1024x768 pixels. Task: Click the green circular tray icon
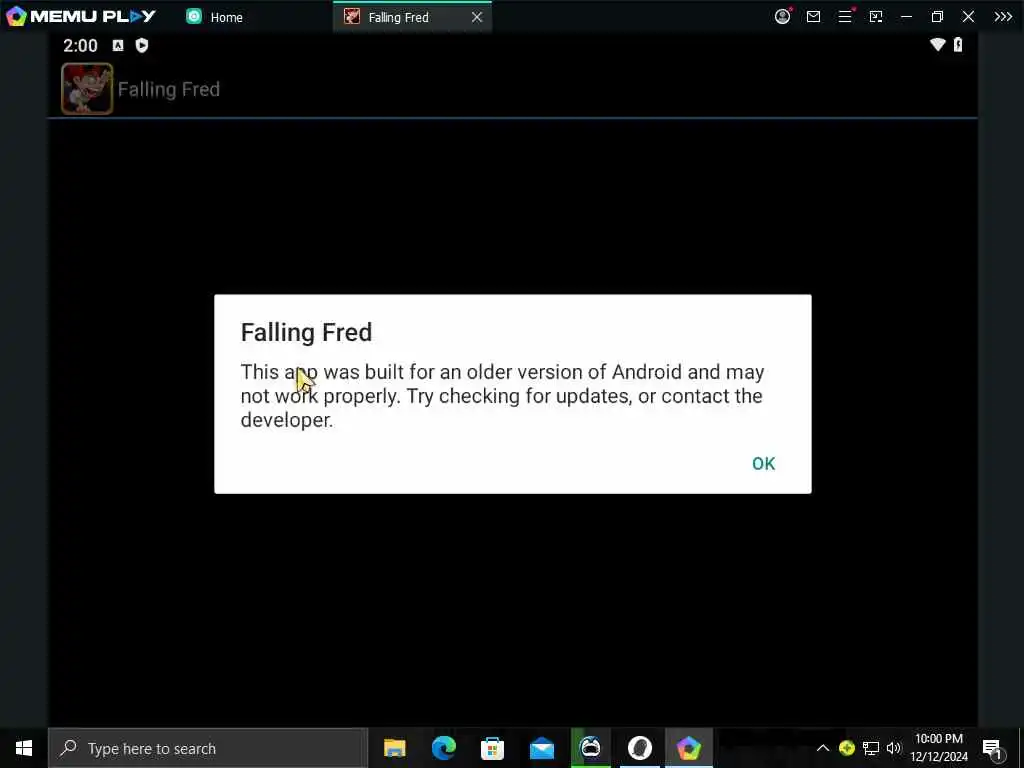tap(846, 748)
